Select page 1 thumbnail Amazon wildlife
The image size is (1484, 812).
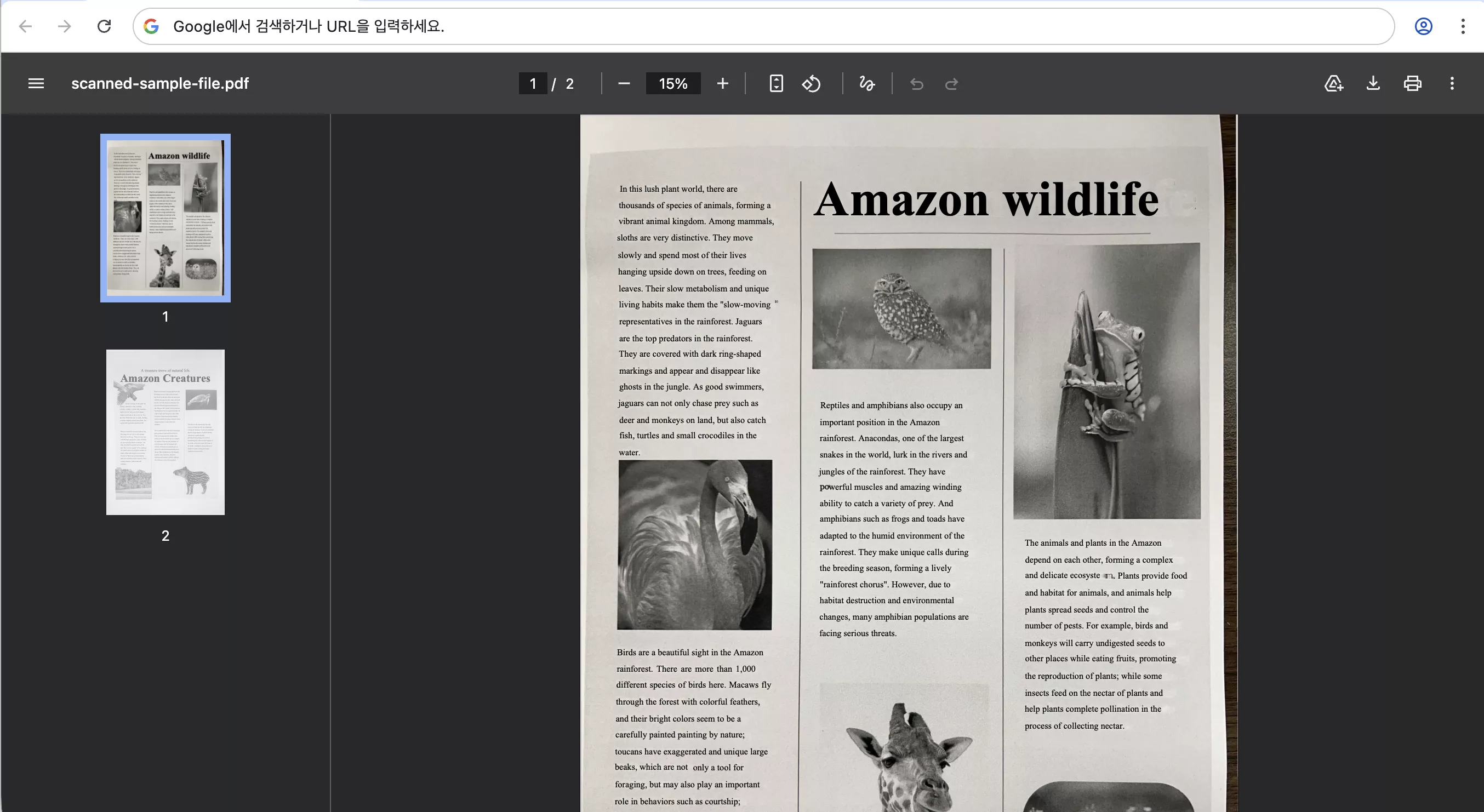[x=165, y=218]
